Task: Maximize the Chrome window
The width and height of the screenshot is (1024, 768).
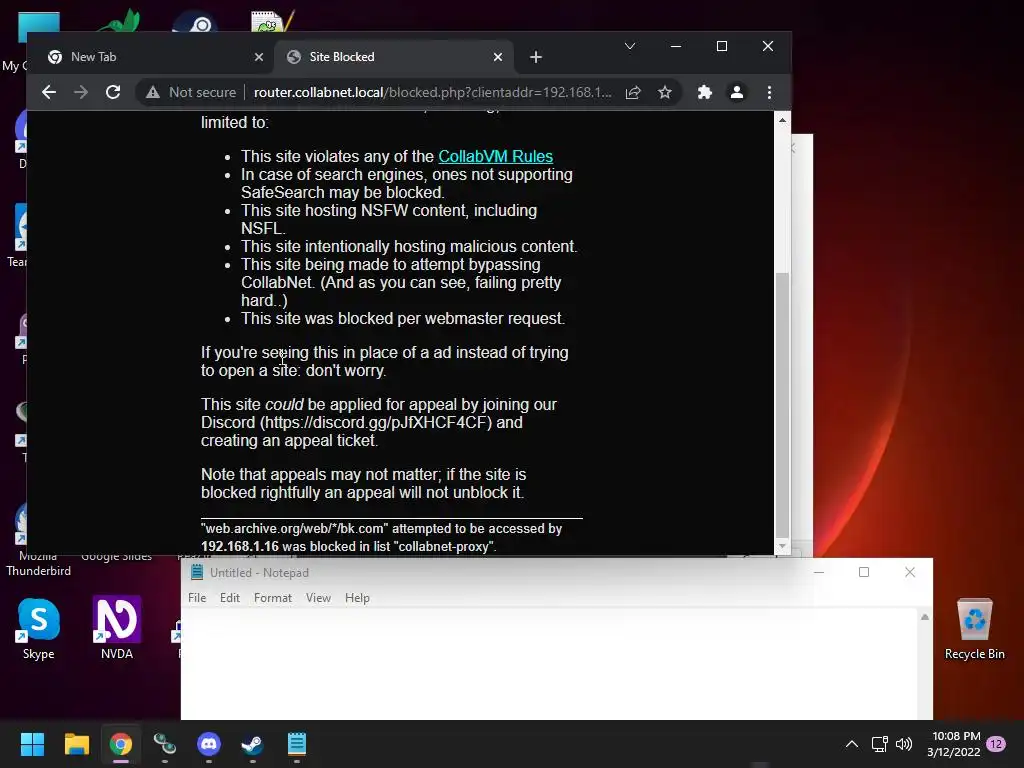Action: (722, 46)
